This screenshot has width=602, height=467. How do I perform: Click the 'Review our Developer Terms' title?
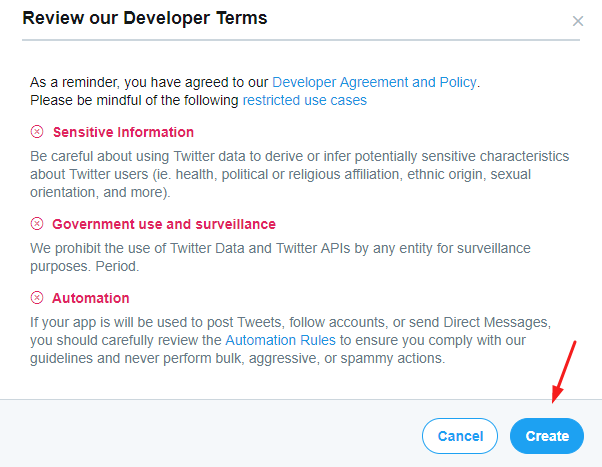coord(145,19)
